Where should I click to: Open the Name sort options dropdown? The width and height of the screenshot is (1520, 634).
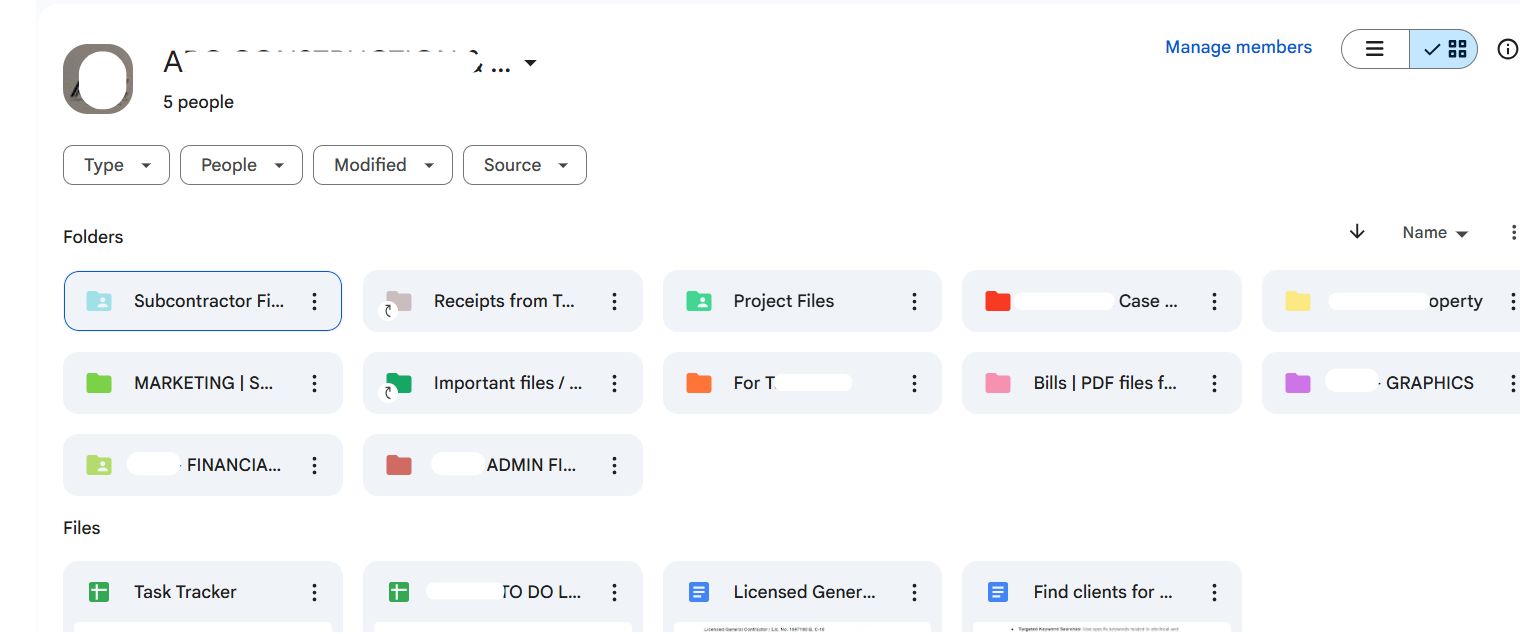pos(1435,233)
